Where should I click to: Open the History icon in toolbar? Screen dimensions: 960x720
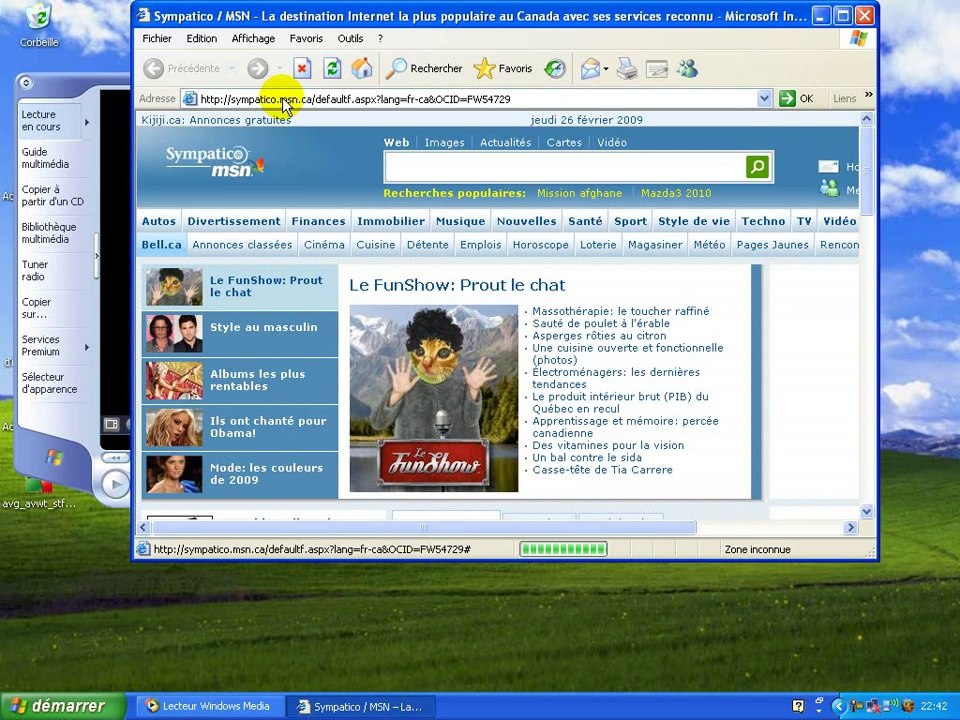click(x=555, y=69)
